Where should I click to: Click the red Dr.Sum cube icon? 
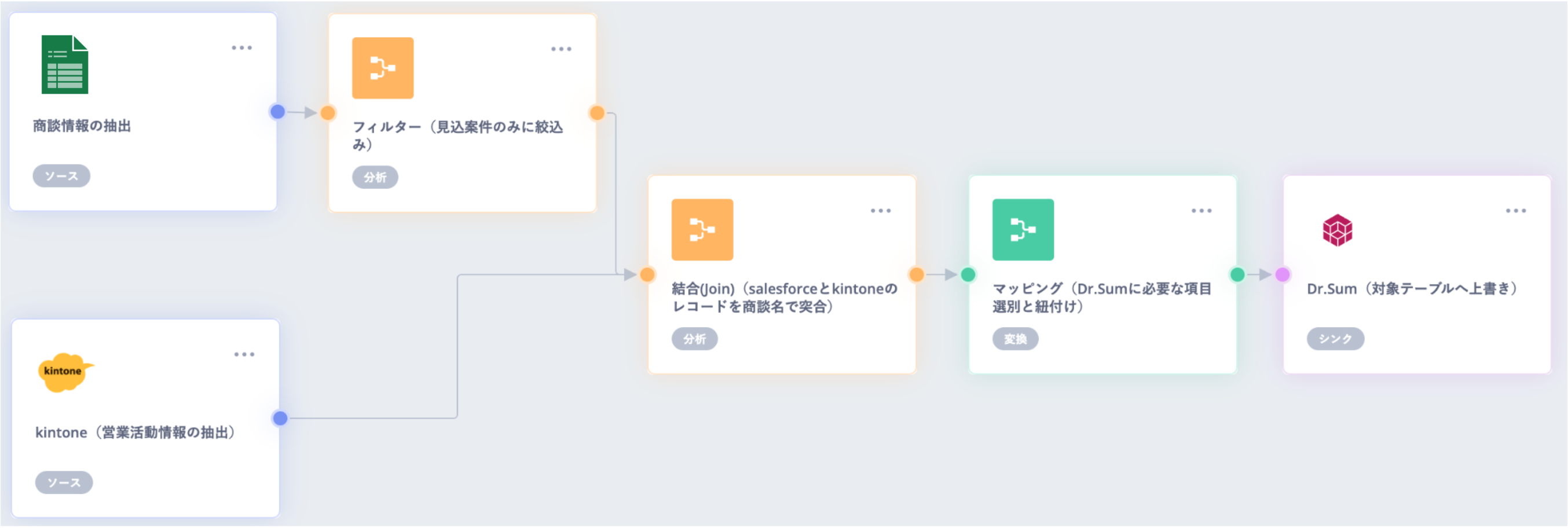point(1339,230)
